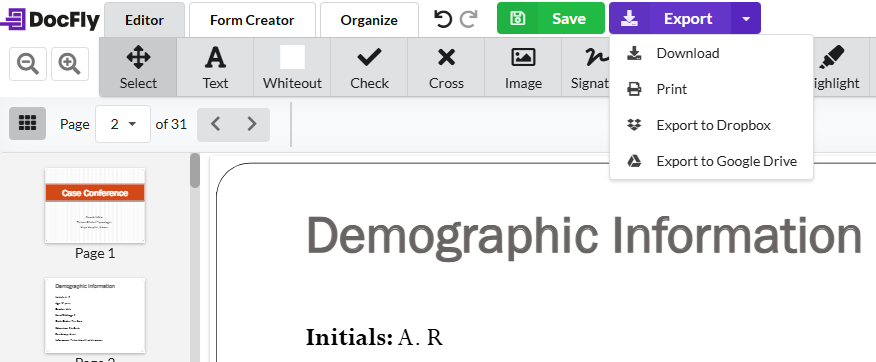Click the 'Initials: A. R' text
The image size is (876, 362).
coord(374,337)
